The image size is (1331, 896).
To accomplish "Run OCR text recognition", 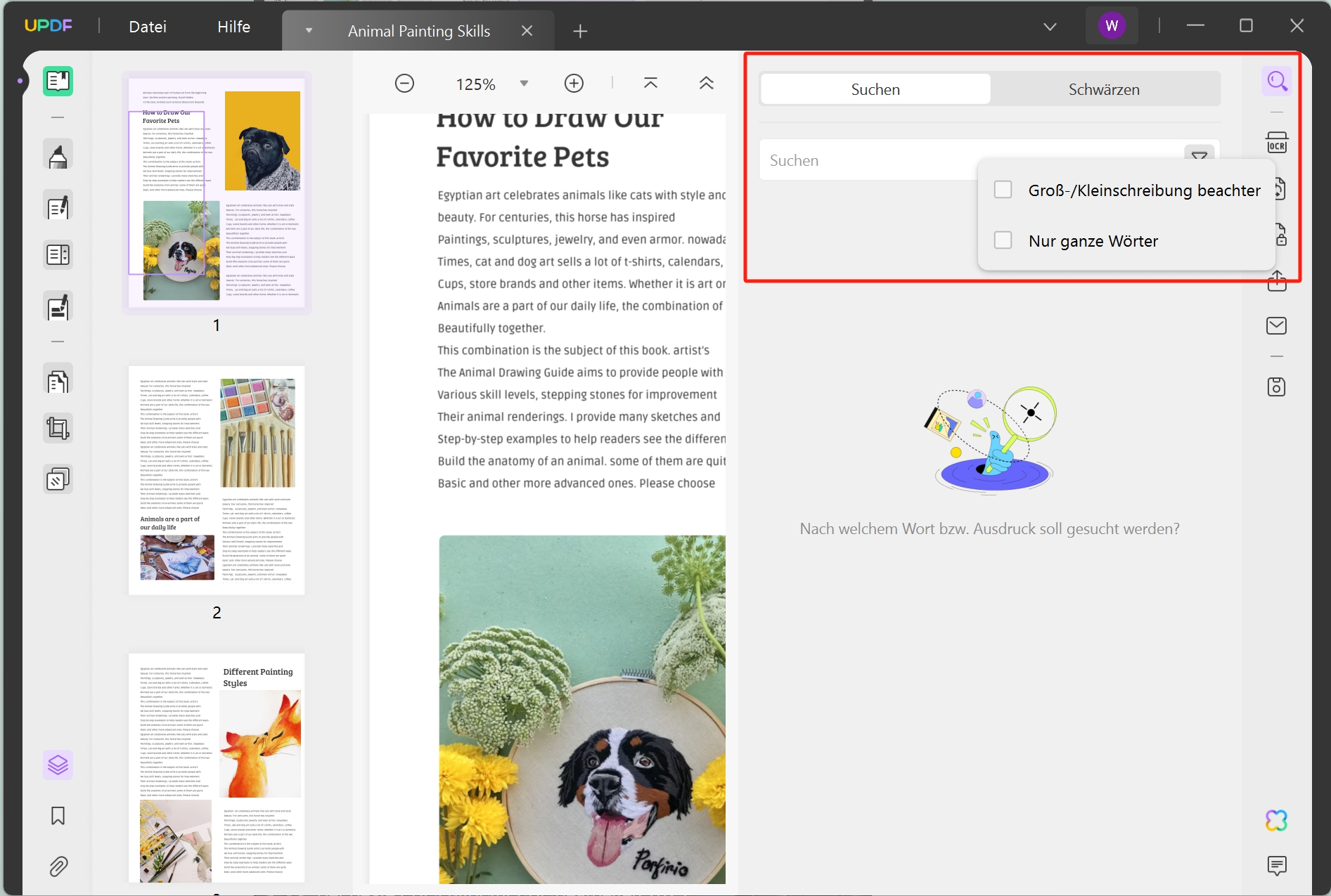I will (1277, 143).
